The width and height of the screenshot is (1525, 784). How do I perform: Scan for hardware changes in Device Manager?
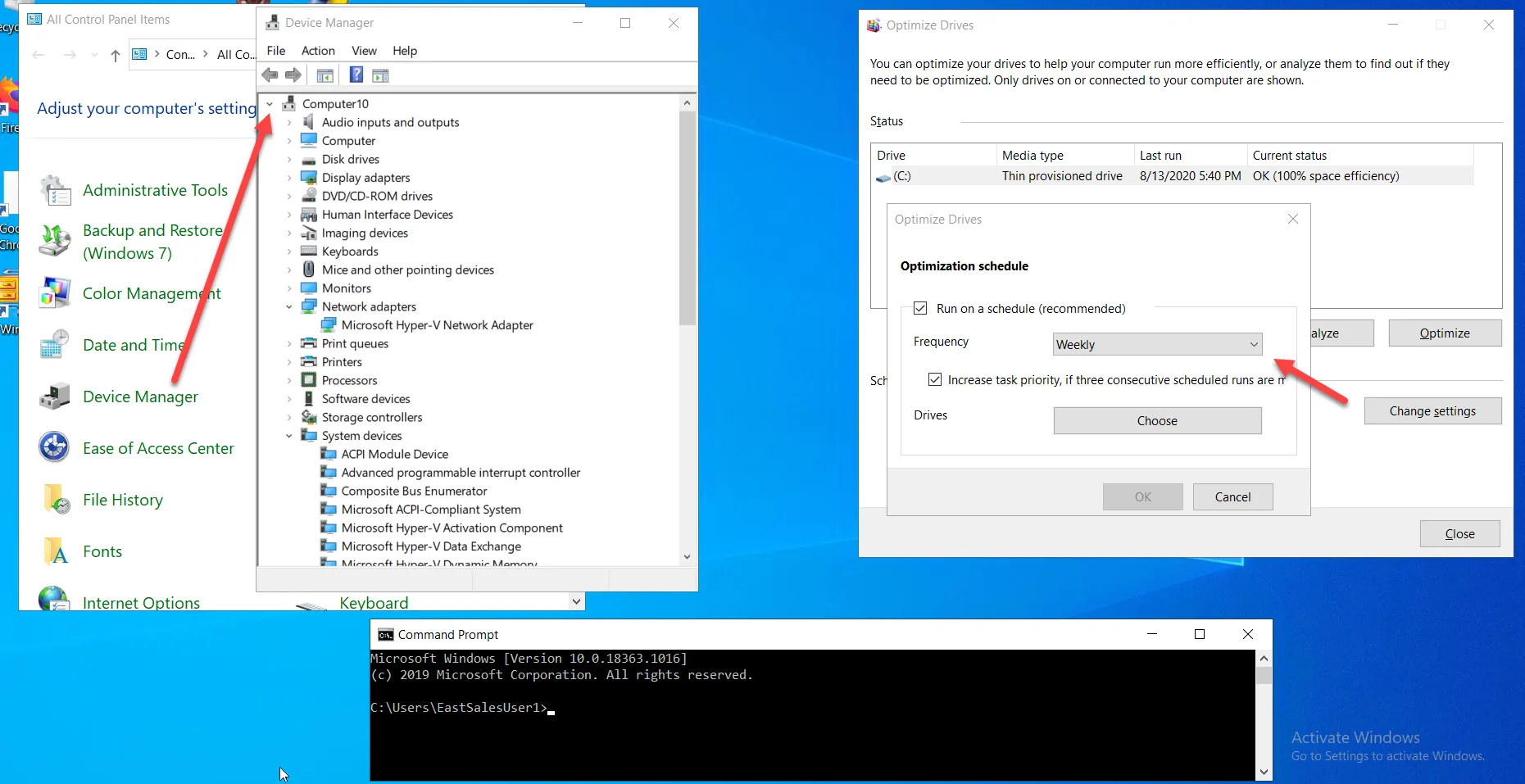[x=380, y=75]
